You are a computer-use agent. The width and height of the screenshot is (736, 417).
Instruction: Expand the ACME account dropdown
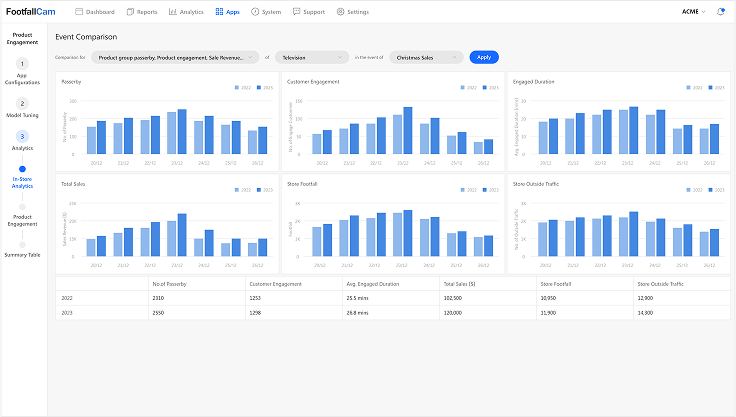point(693,12)
